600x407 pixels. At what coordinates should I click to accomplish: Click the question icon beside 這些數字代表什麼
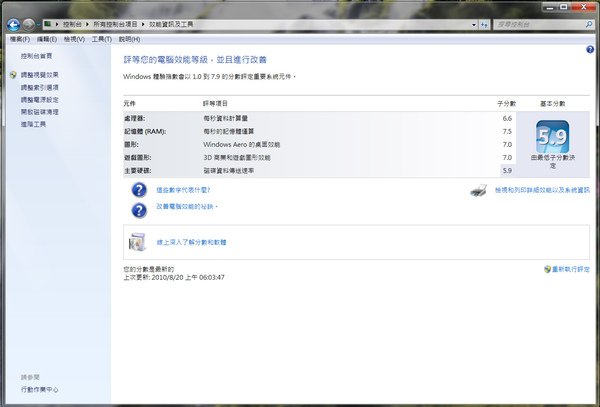[139, 190]
